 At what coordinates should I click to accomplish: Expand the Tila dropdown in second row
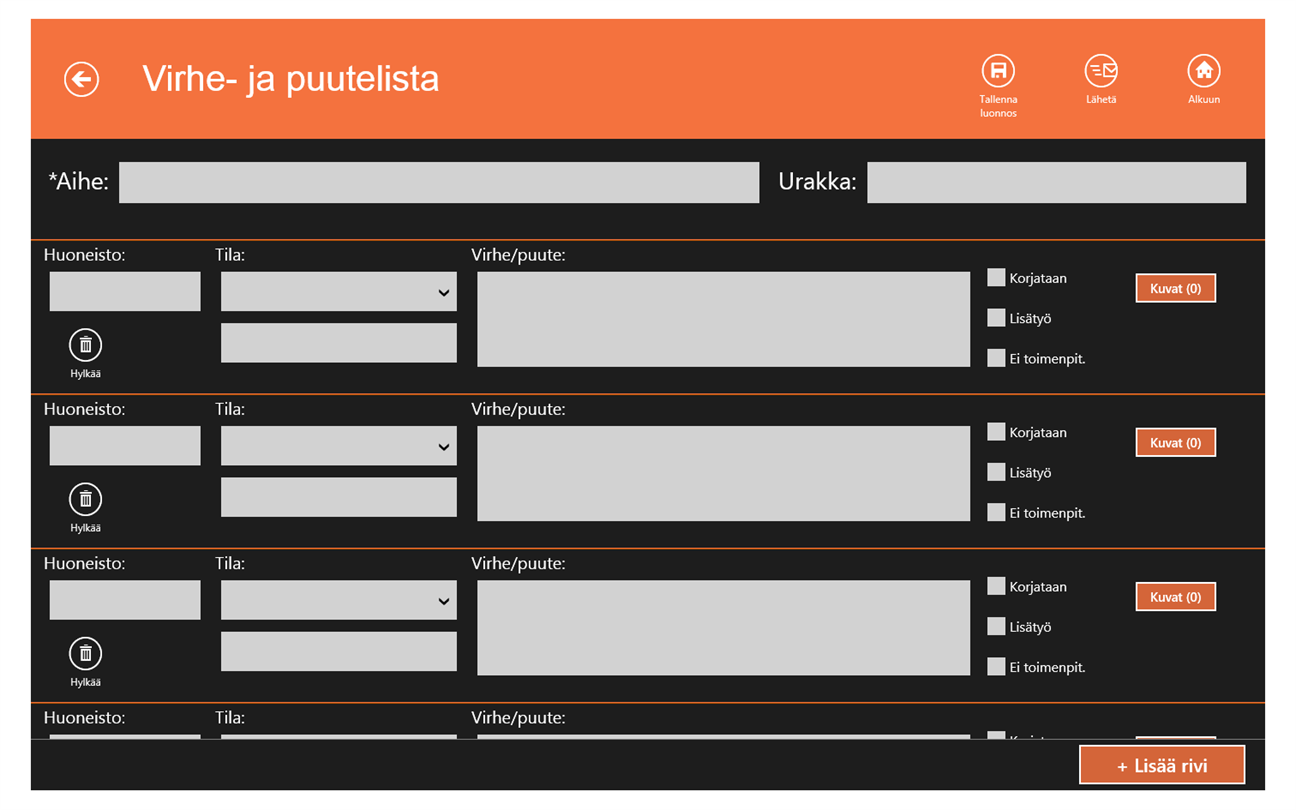pyautogui.click(x=339, y=446)
